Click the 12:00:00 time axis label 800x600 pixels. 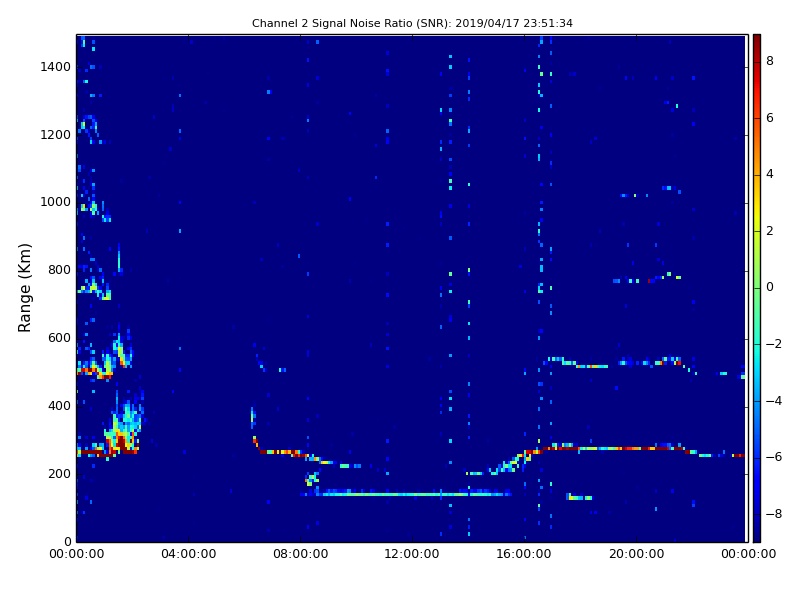pos(412,554)
